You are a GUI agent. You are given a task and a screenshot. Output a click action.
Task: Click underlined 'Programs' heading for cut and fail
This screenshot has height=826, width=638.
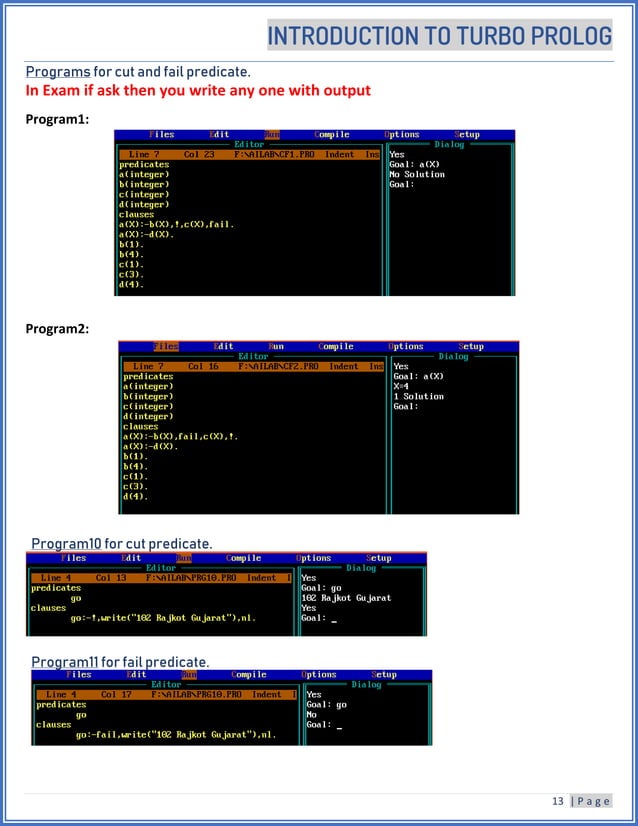pyautogui.click(x=58, y=72)
